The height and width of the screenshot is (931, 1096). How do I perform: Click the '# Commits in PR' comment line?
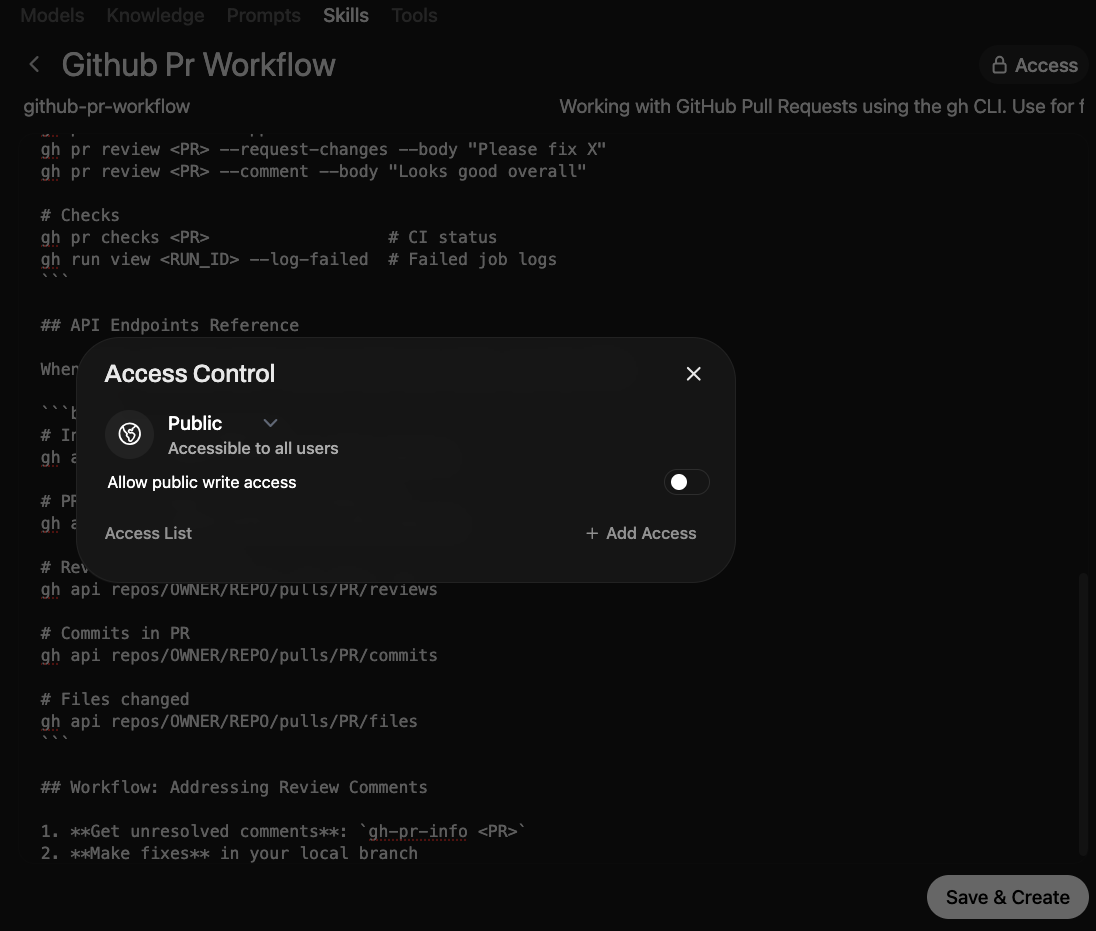pyautogui.click(x=115, y=633)
